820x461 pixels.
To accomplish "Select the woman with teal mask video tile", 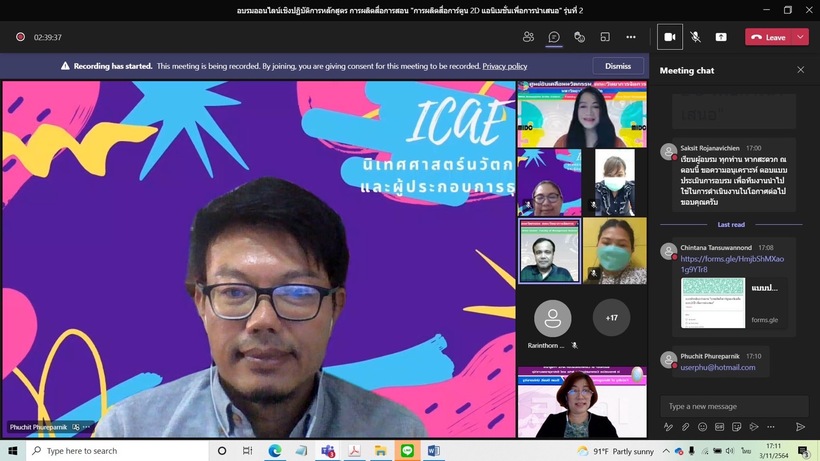I will click(x=614, y=251).
